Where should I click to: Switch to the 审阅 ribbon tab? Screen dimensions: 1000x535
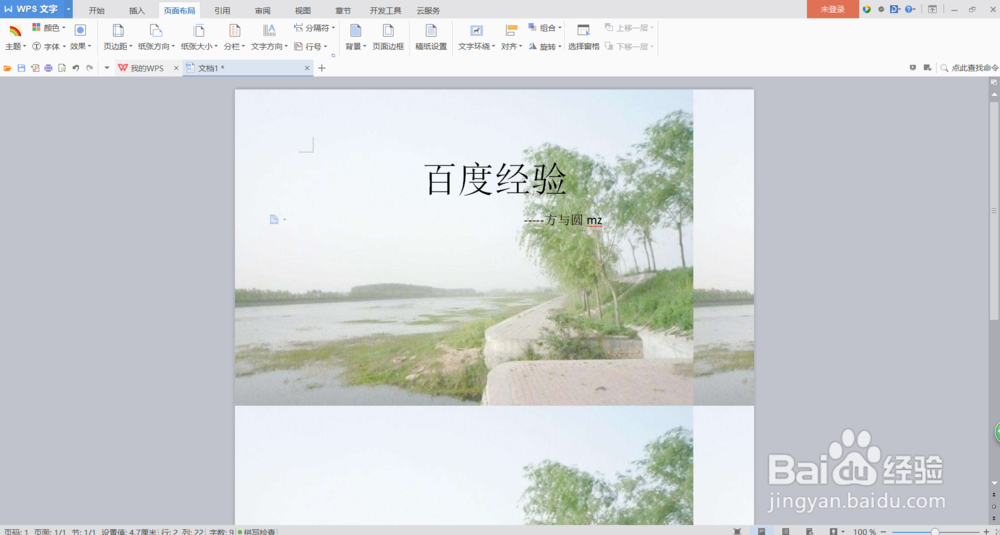[262, 10]
